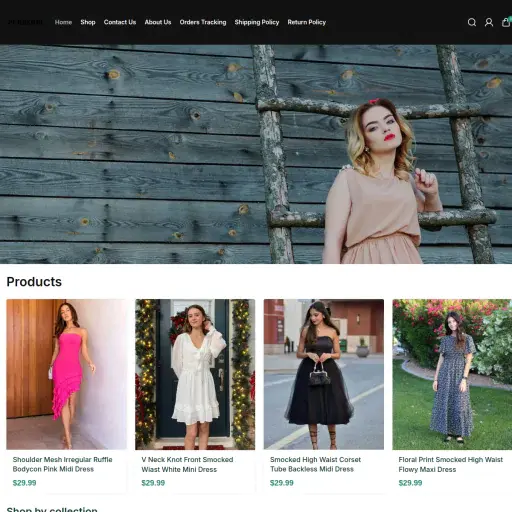Go to the Home menu item
The width and height of the screenshot is (512, 512).
(63, 22)
